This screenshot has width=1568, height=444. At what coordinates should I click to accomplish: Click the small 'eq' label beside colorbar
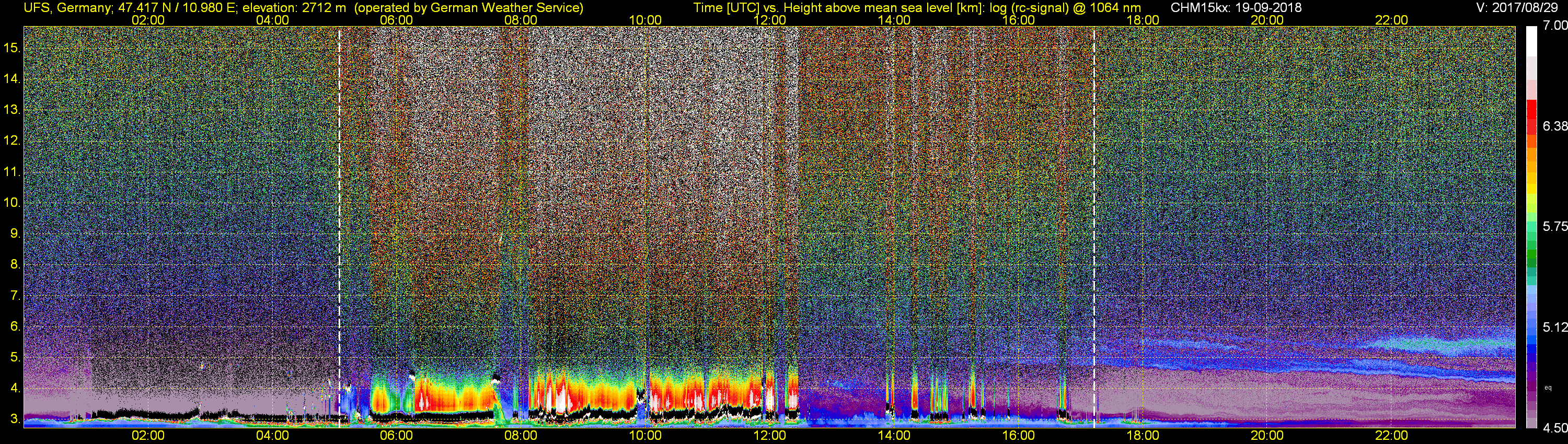click(x=1548, y=388)
